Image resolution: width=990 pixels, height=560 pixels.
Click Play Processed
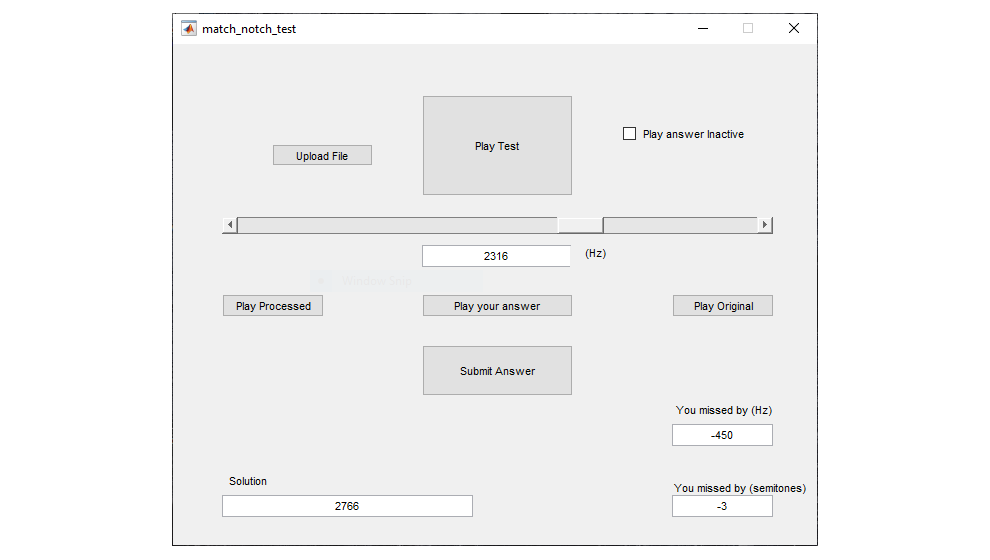(273, 306)
